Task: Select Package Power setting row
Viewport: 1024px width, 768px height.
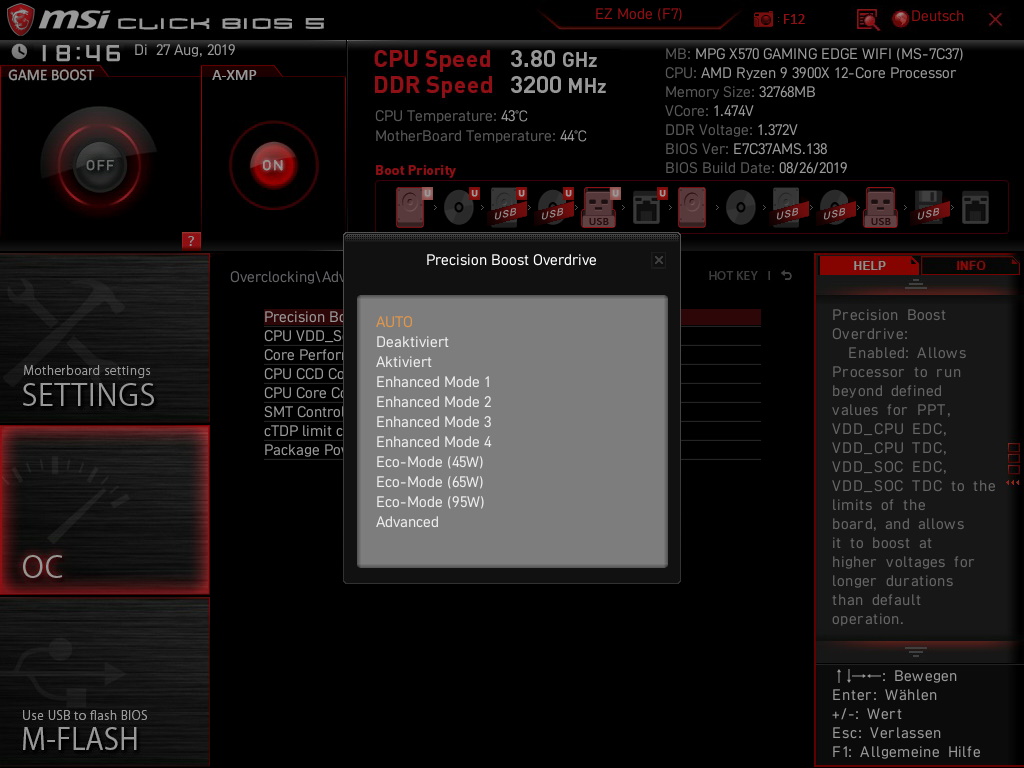Action: 512,449
